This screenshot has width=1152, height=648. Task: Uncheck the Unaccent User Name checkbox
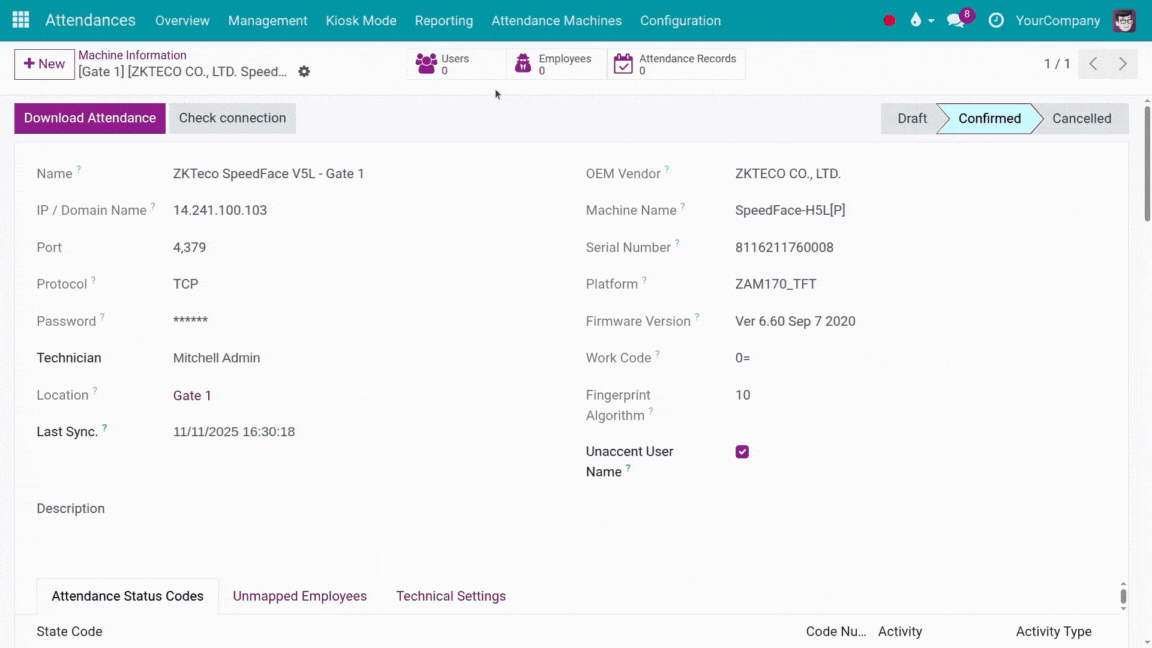point(742,452)
